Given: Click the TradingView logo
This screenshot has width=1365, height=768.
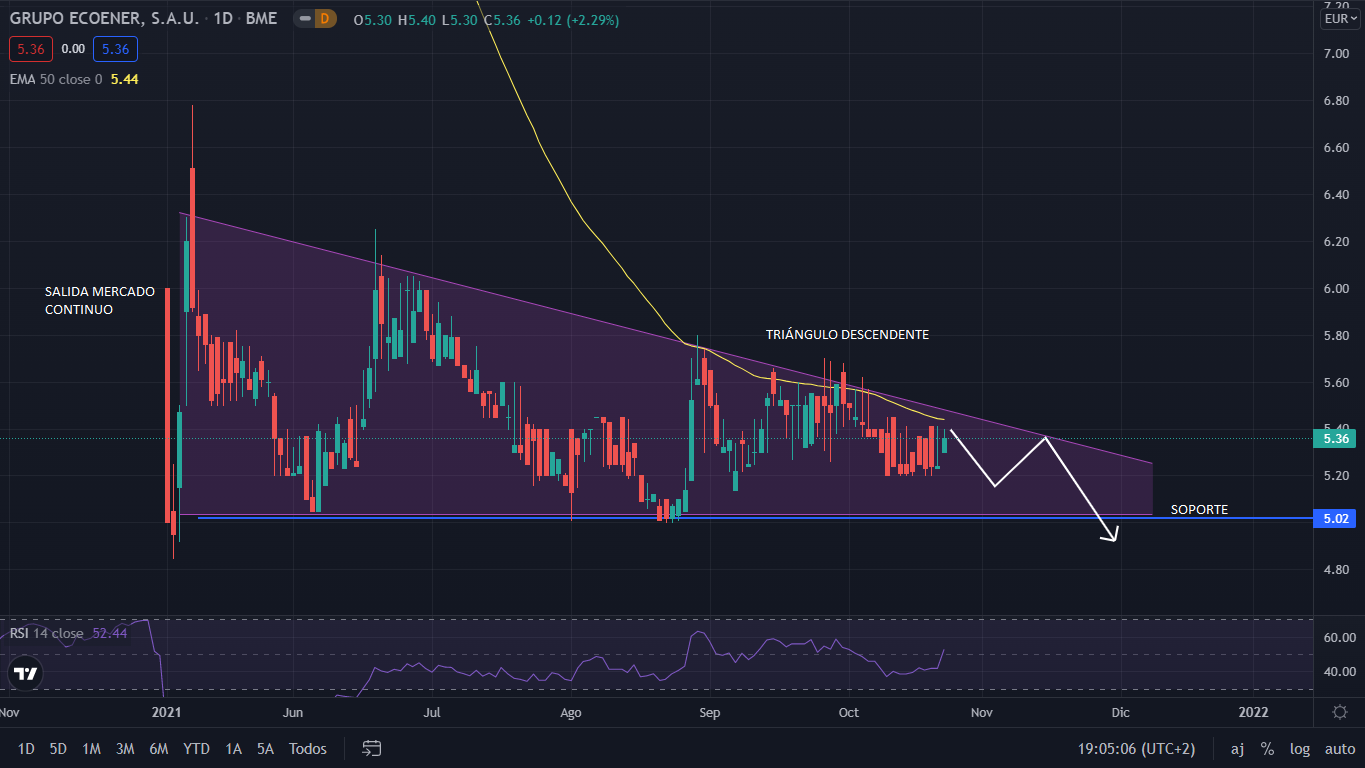Looking at the screenshot, I should click(x=27, y=674).
